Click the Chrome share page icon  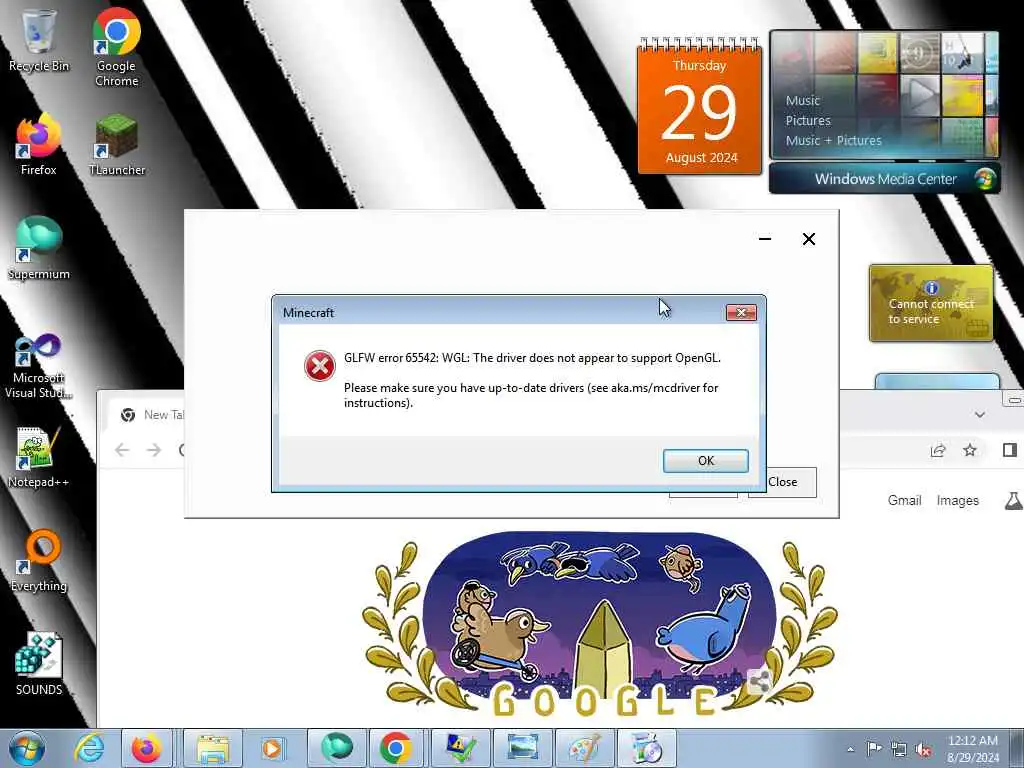pos(938,450)
